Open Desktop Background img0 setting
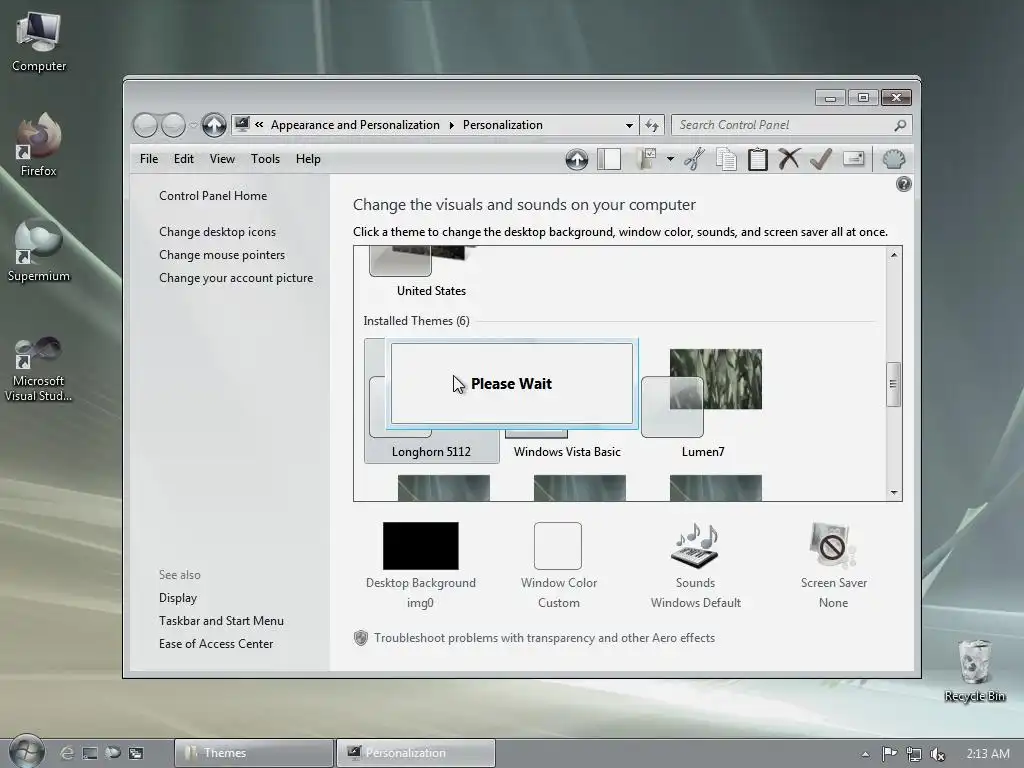The image size is (1024, 768). pyautogui.click(x=421, y=565)
